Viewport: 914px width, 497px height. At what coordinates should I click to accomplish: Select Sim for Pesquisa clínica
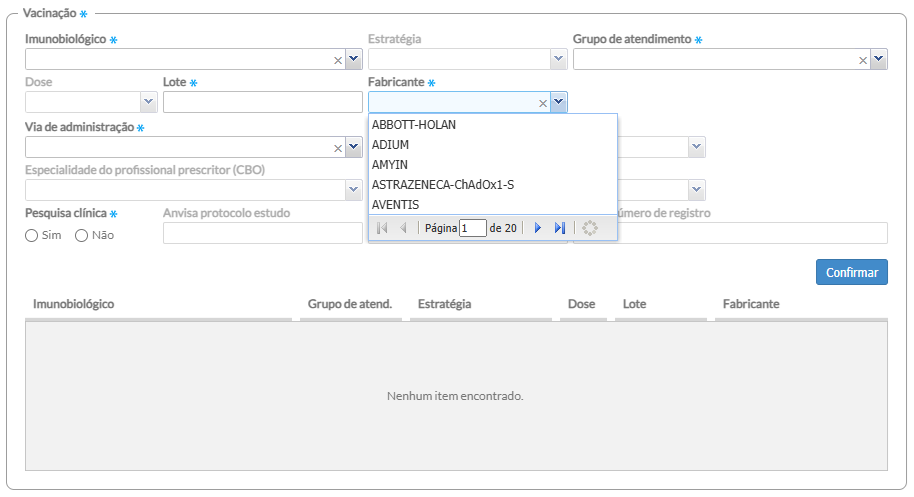coord(32,235)
